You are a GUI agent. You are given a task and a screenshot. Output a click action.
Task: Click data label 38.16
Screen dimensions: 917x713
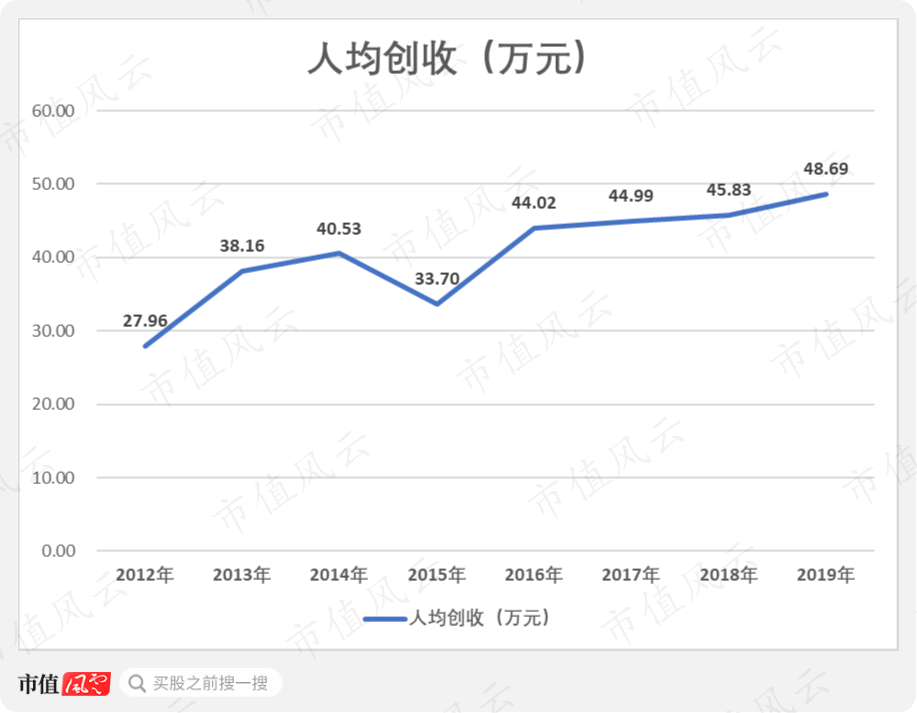[x=242, y=246]
